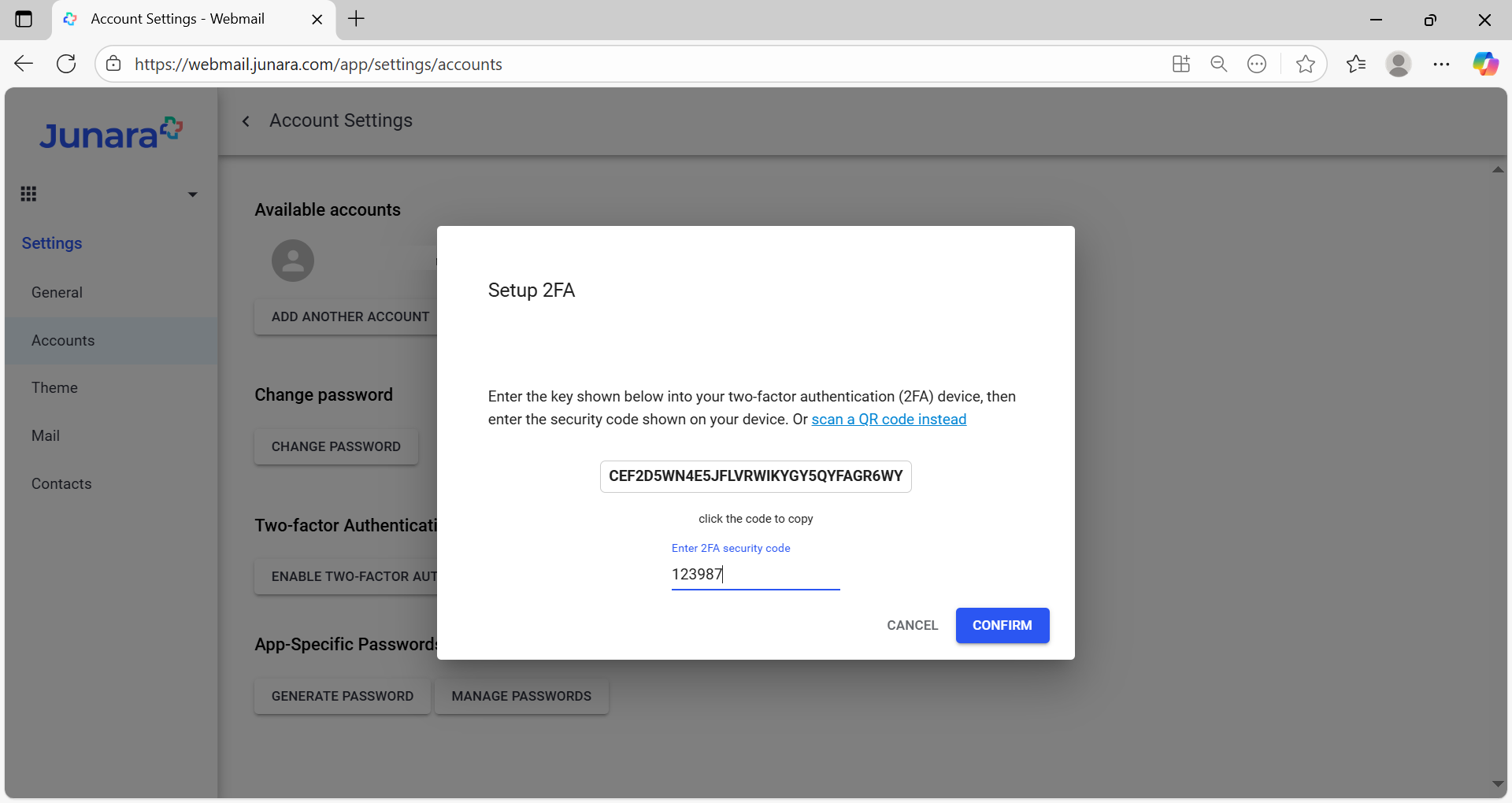Launch the Copilot icon
This screenshot has height=803, width=1512.
(x=1485, y=64)
